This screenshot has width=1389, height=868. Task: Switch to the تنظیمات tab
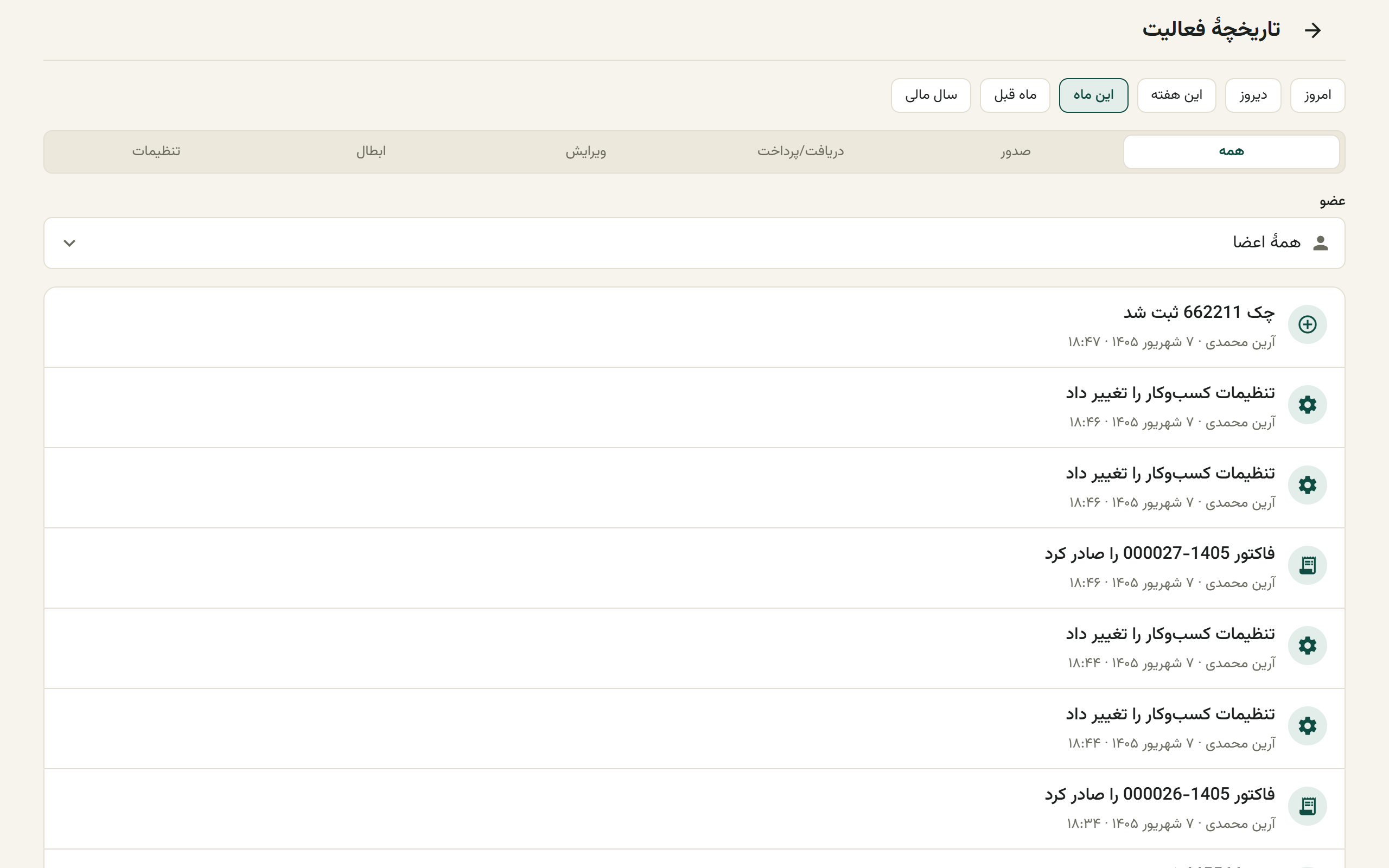pos(156,151)
